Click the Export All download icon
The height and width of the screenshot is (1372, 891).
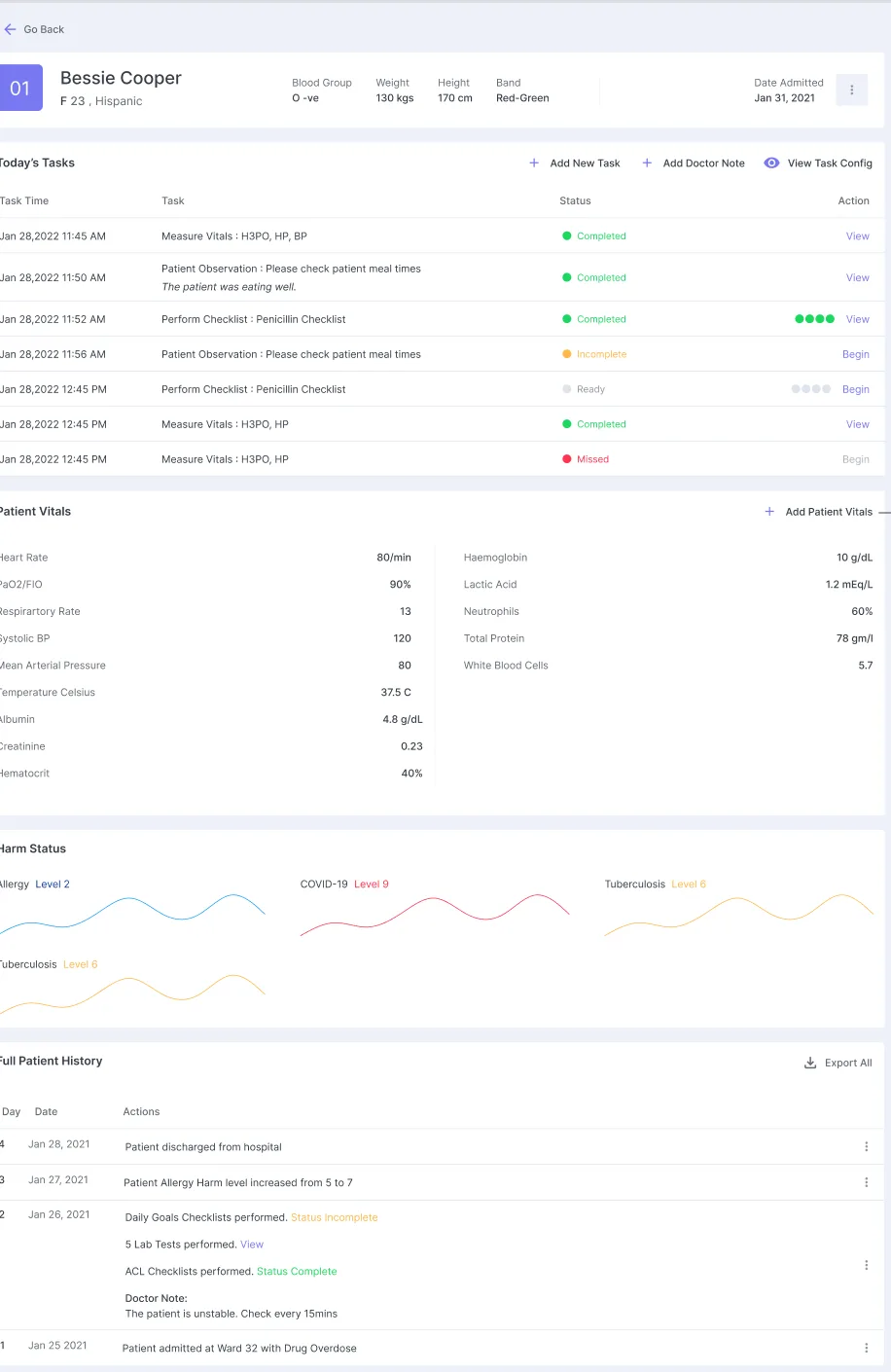click(x=810, y=1063)
